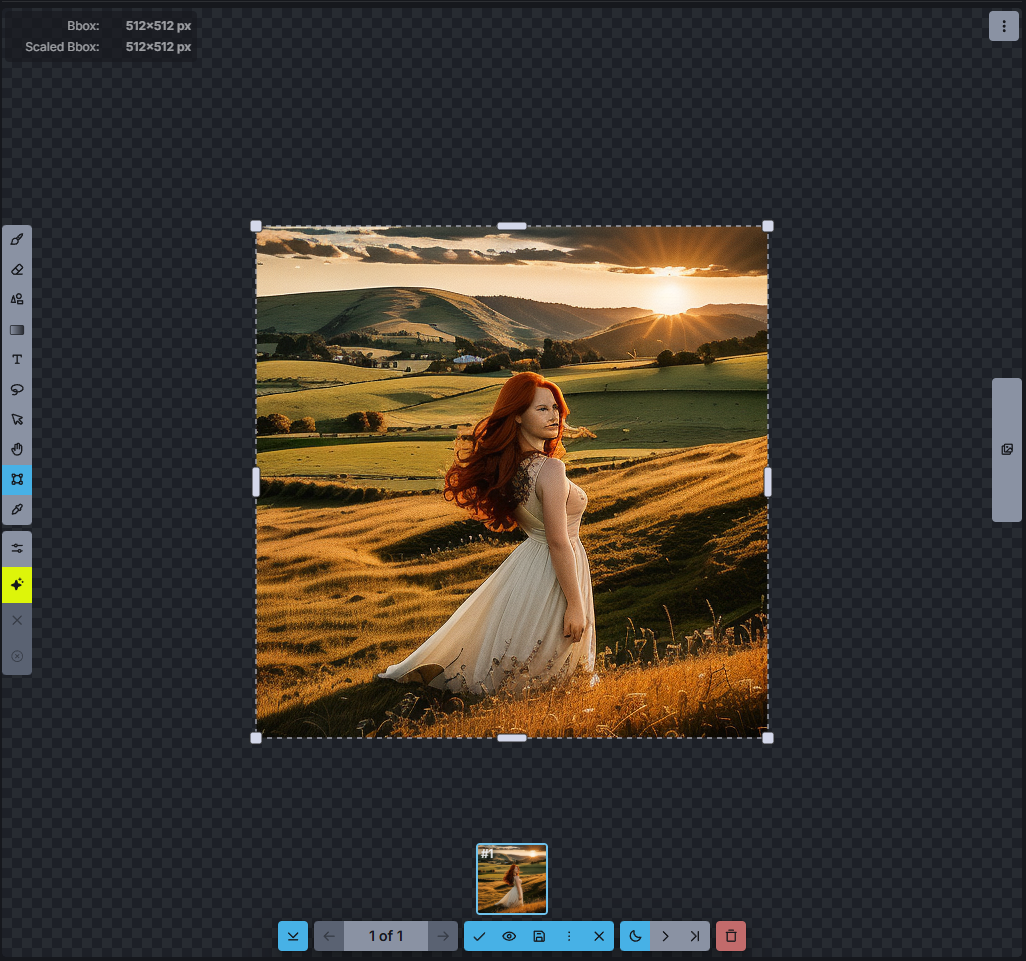The image size is (1026, 961).
Task: Open staging more options vertical dots
Action: pos(569,936)
